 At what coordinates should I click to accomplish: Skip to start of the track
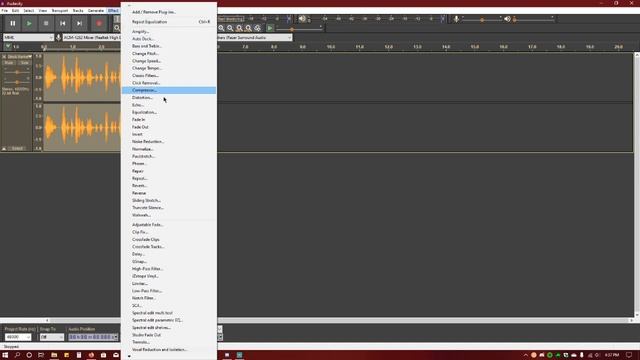coord(62,23)
